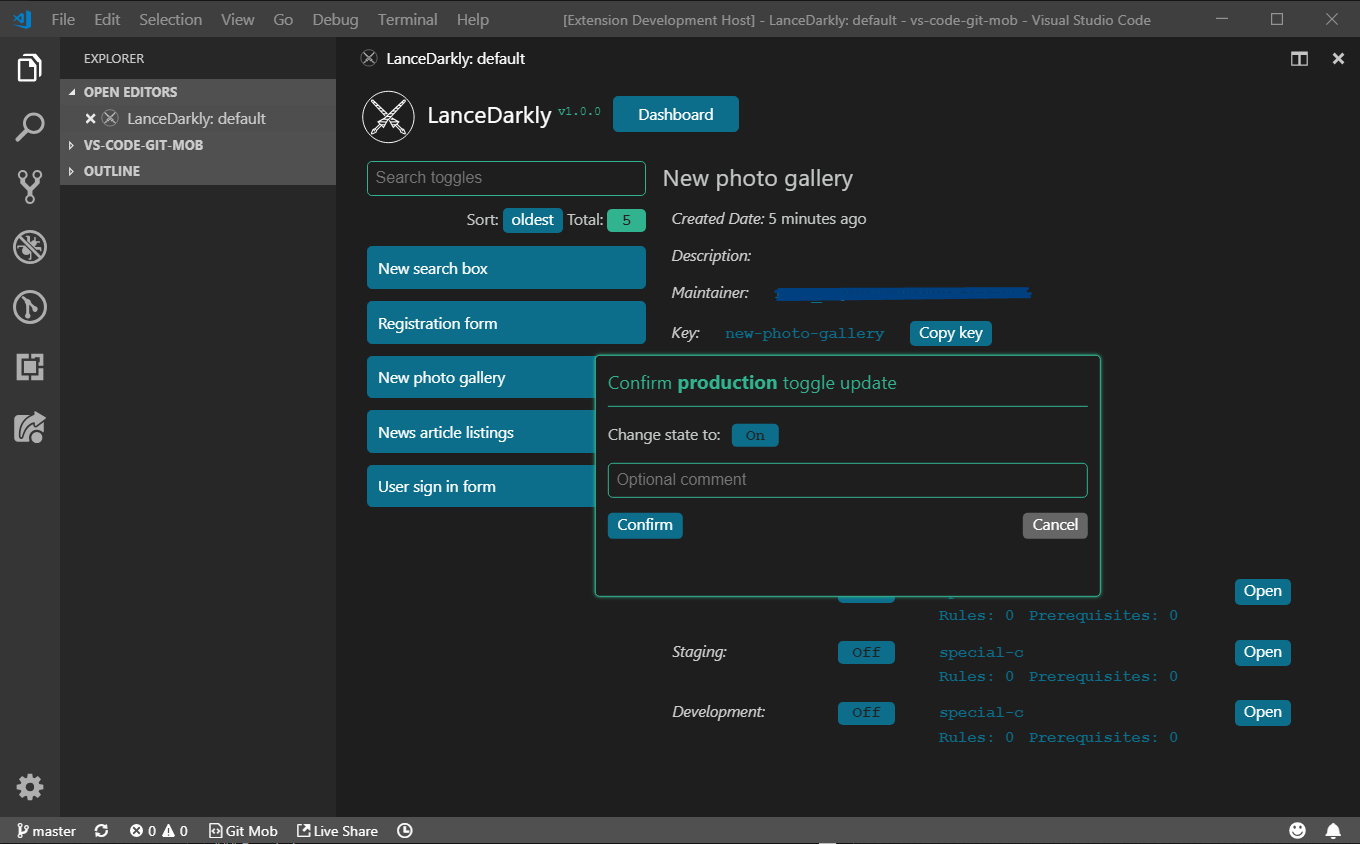Select the Registration form toggle
This screenshot has height=844, width=1360.
506,323
